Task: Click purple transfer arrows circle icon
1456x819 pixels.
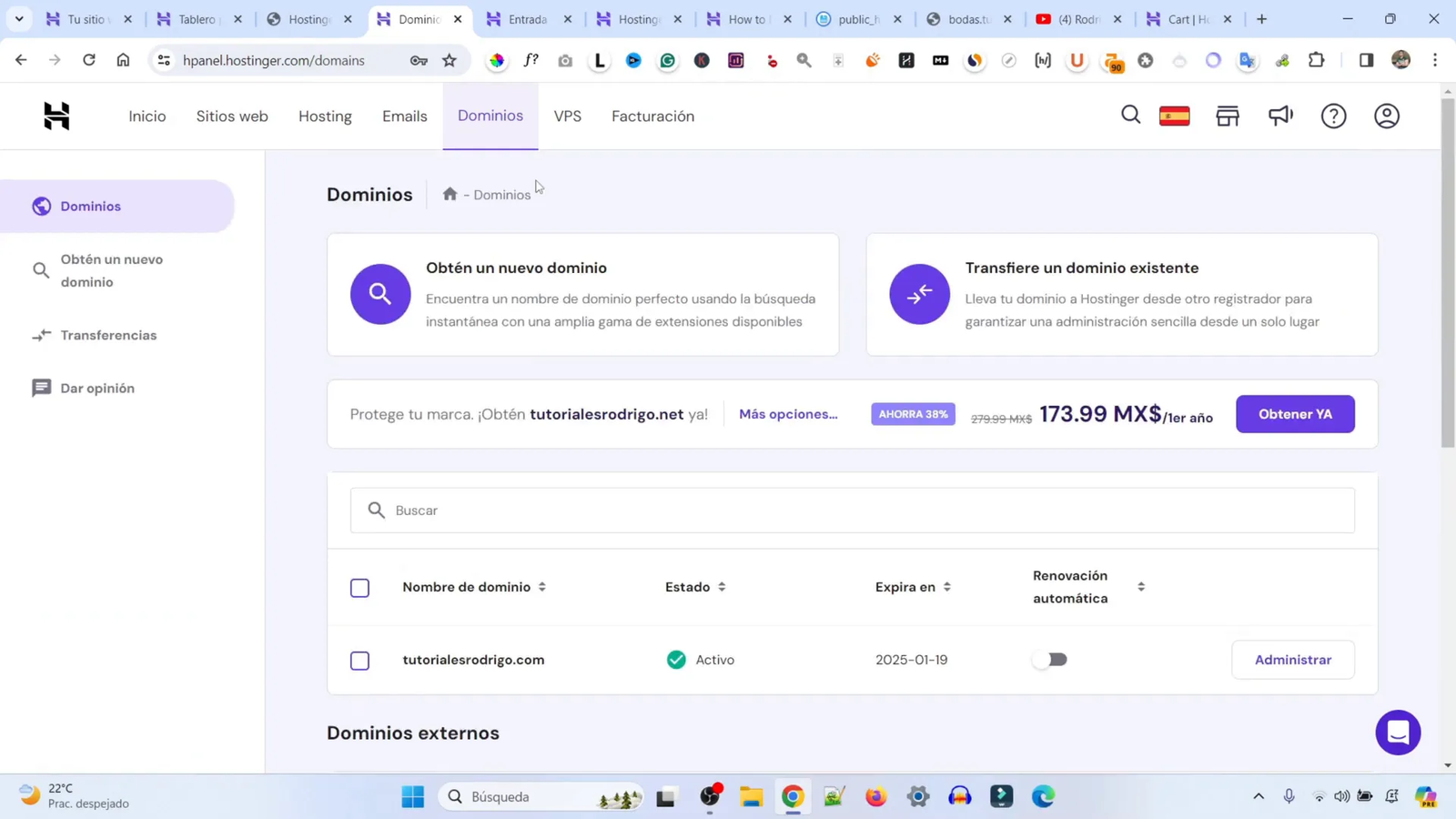Action: coord(919,294)
